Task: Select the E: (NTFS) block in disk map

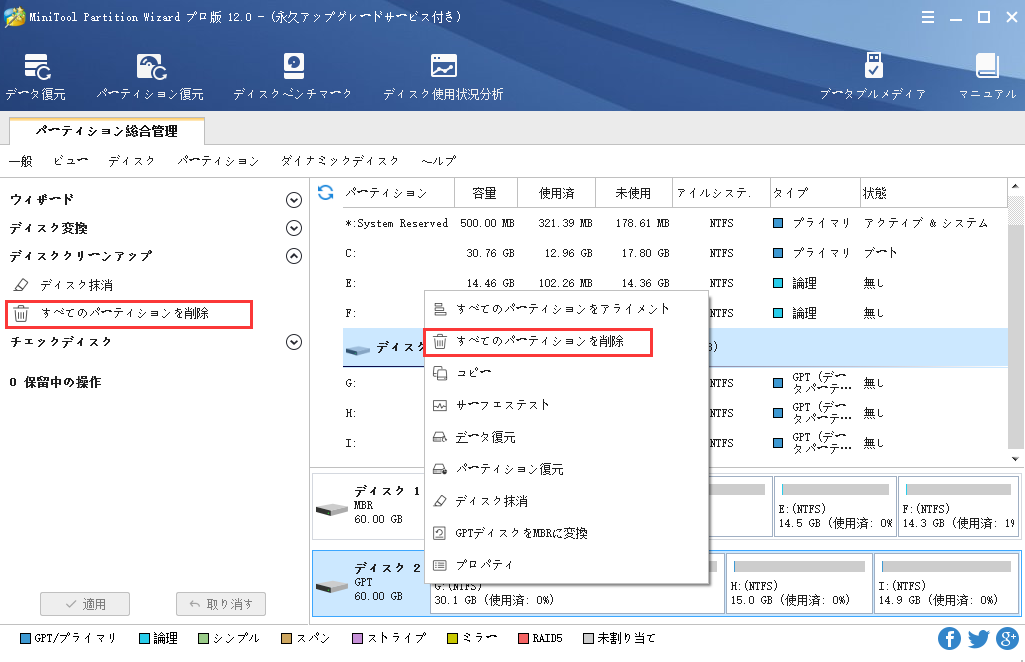Action: (x=835, y=506)
